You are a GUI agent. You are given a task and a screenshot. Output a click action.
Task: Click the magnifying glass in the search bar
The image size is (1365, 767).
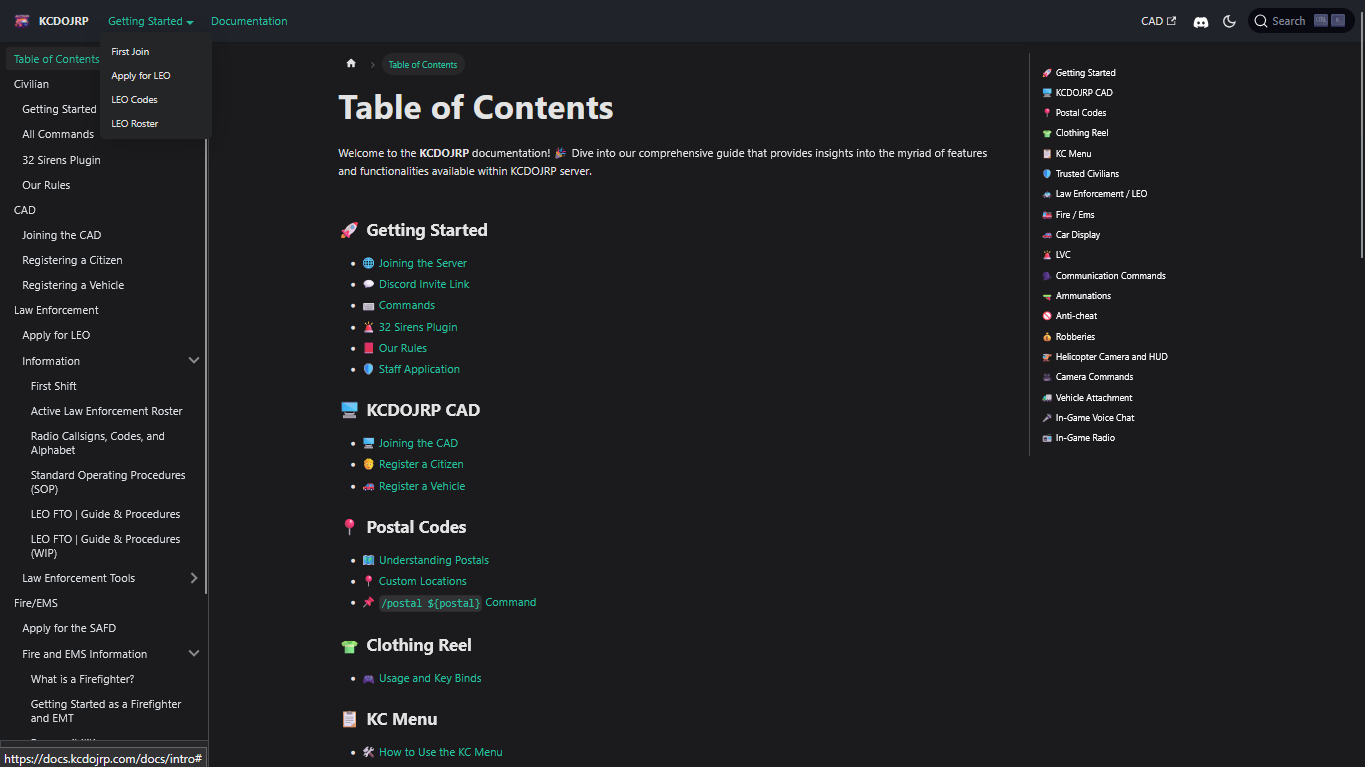click(1262, 20)
